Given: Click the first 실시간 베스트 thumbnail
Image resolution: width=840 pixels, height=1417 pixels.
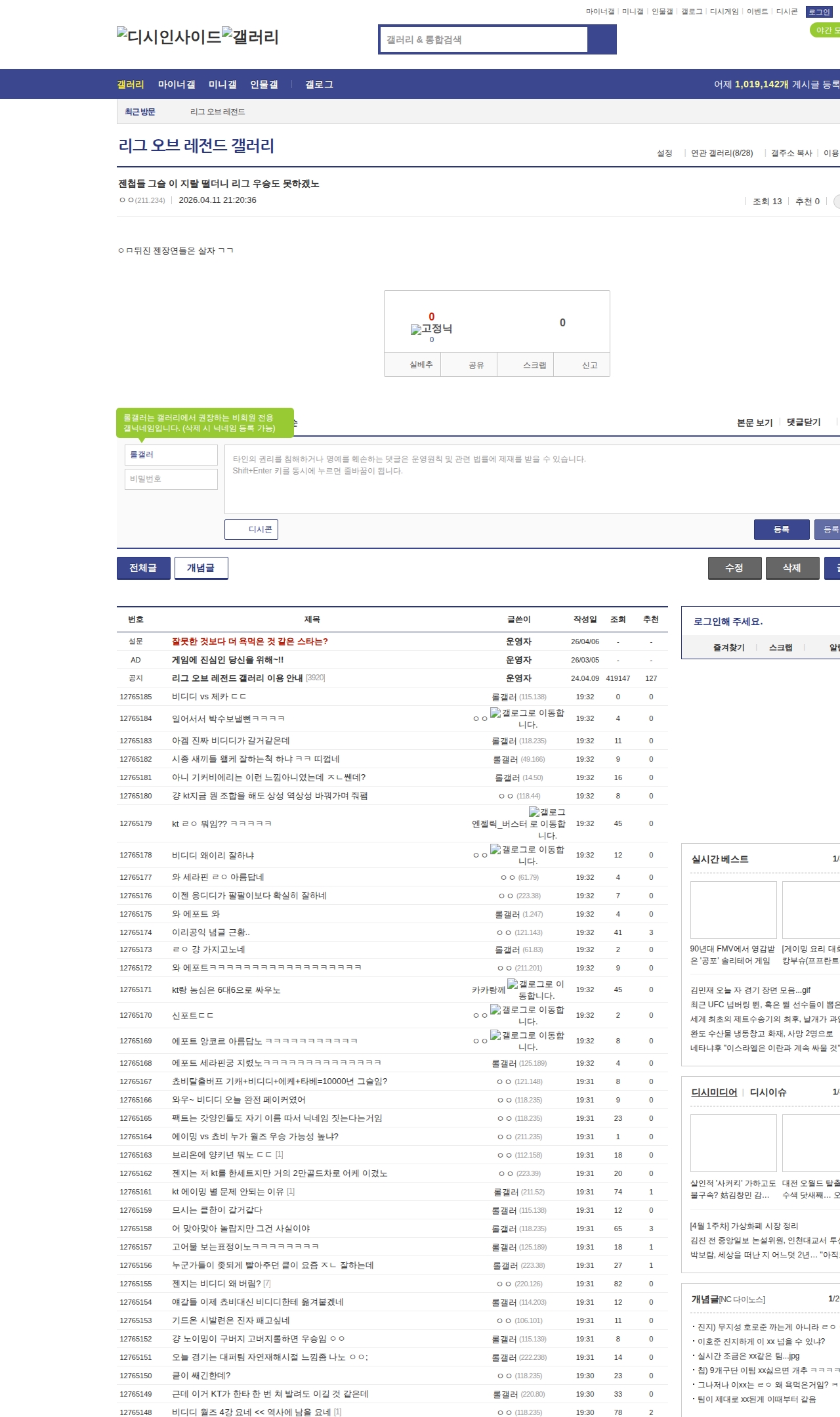Looking at the screenshot, I should [733, 910].
